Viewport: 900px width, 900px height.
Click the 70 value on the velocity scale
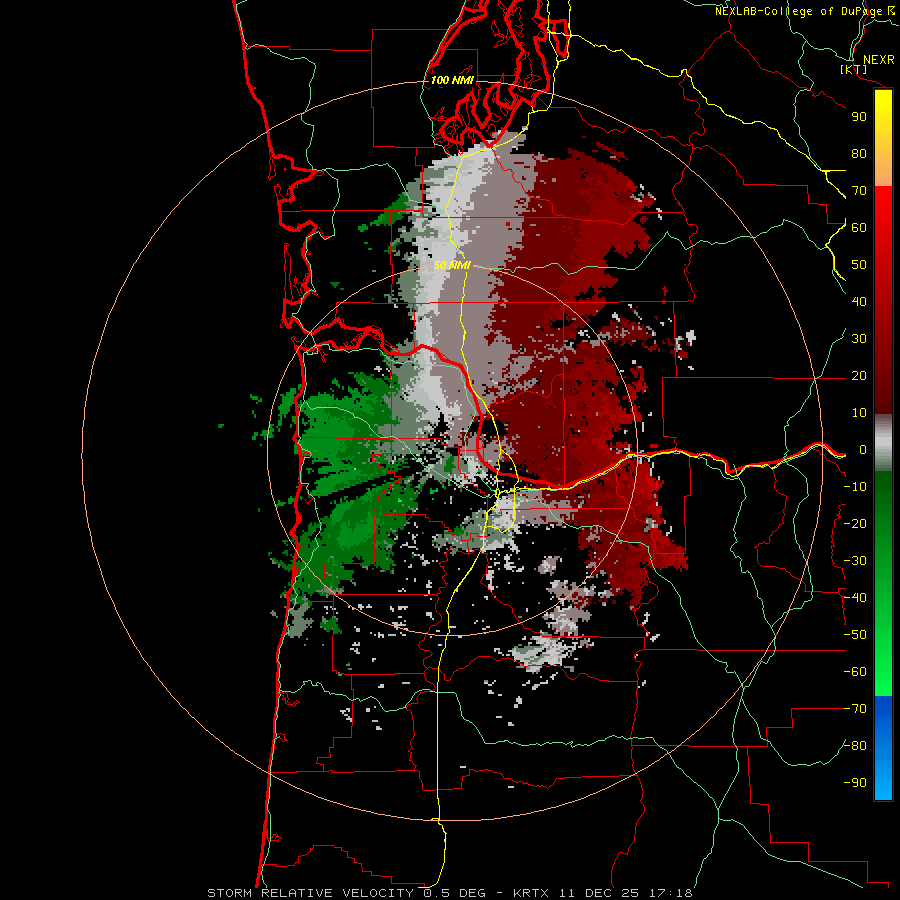coord(859,191)
